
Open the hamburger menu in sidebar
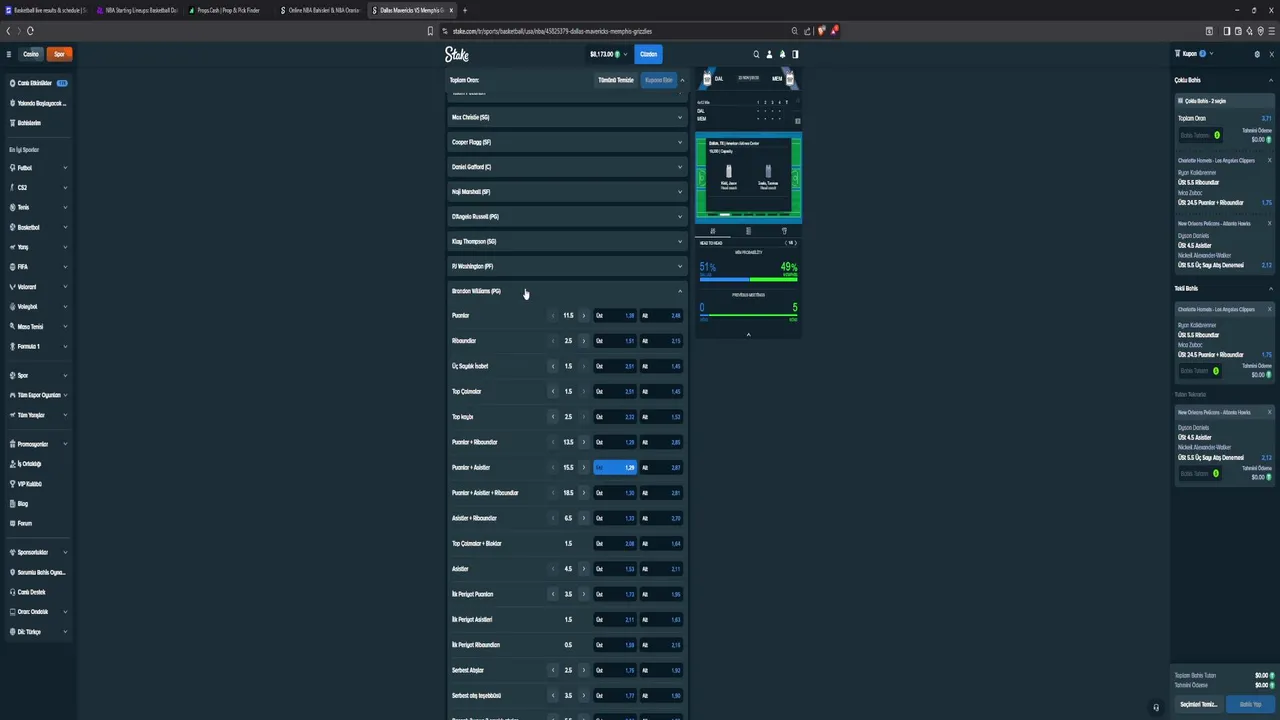(x=9, y=54)
